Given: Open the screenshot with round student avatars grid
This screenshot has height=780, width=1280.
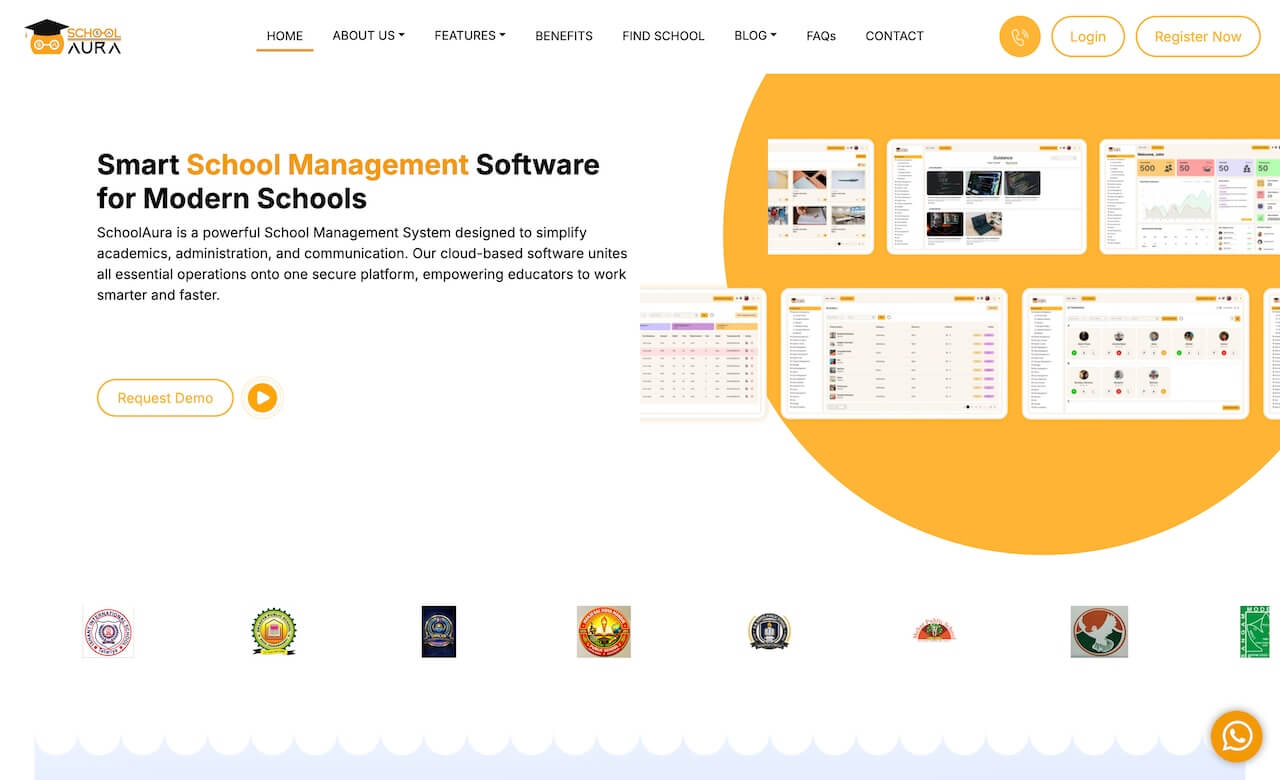Looking at the screenshot, I should (x=1135, y=353).
